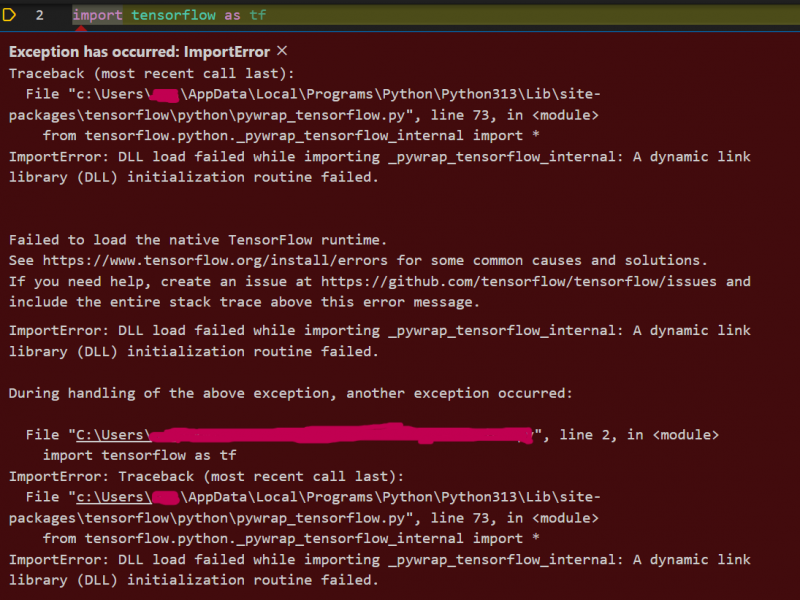Click the 'tensorflow' module name on editor line 2
This screenshot has width=800, height=600.
pos(173,15)
